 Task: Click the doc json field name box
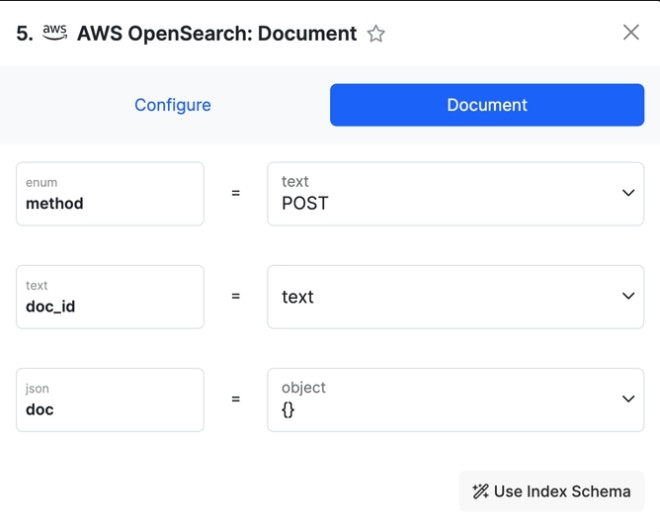(x=110, y=400)
